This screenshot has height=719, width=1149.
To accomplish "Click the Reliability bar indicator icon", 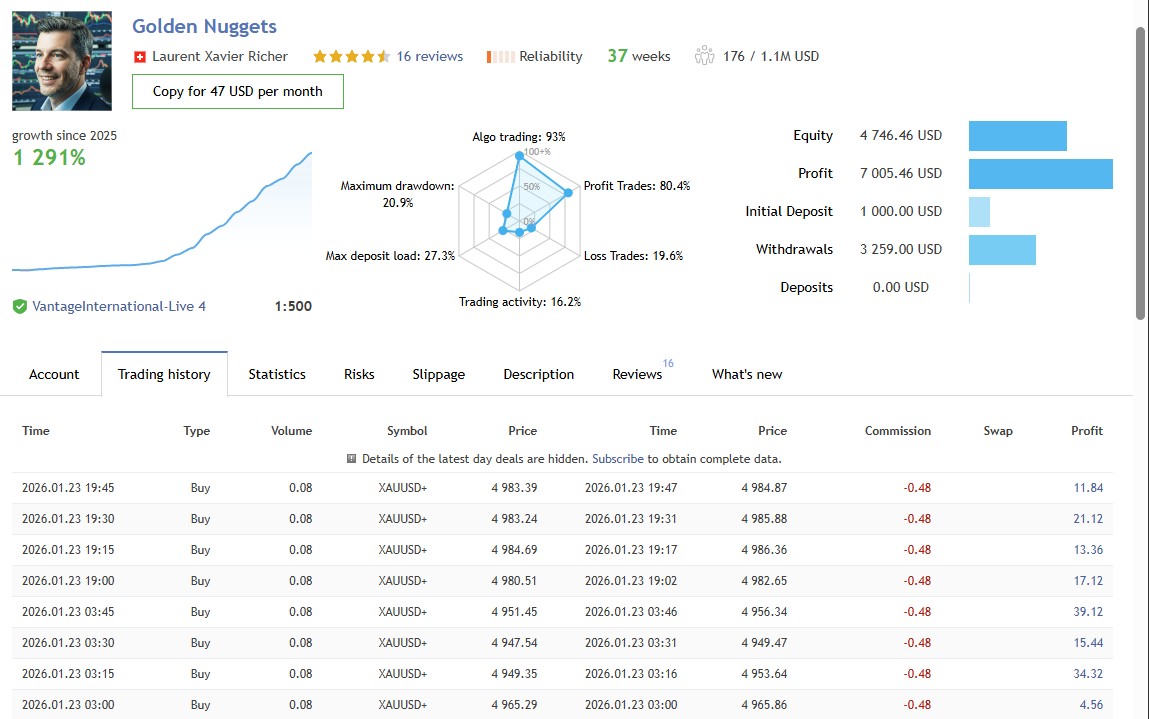I will (500, 56).
